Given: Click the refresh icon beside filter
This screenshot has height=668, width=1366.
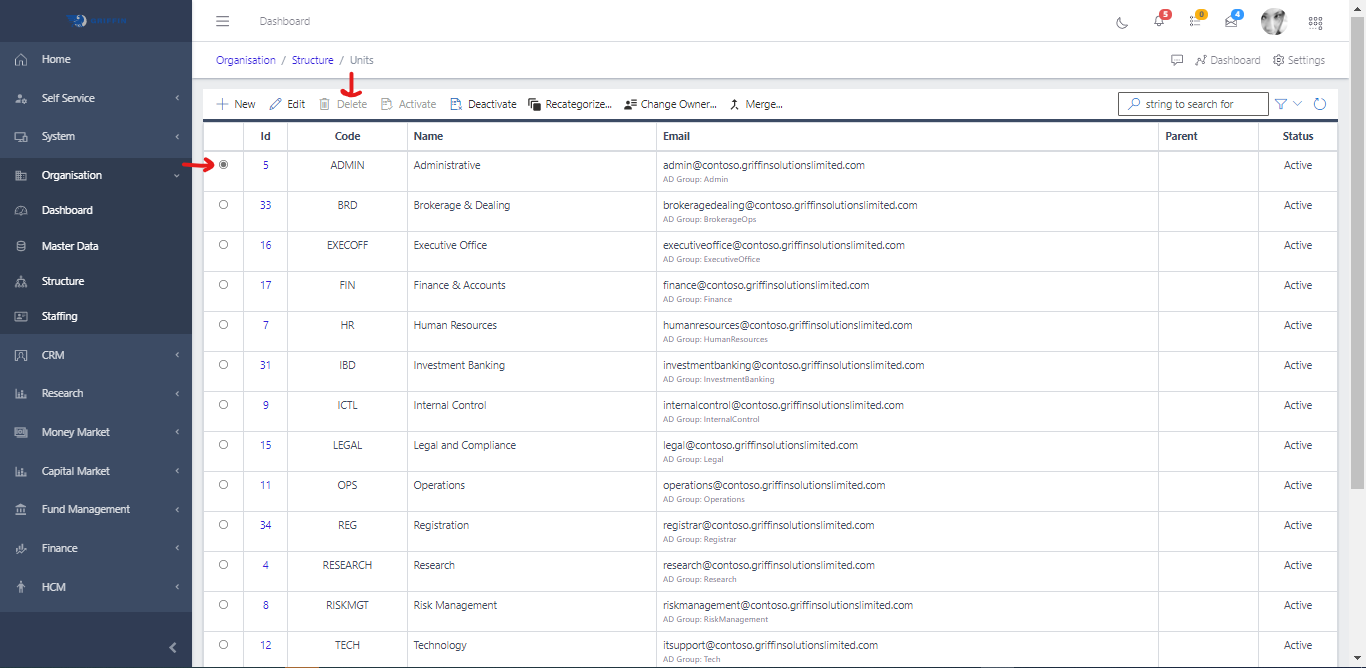Looking at the screenshot, I should coord(1320,104).
